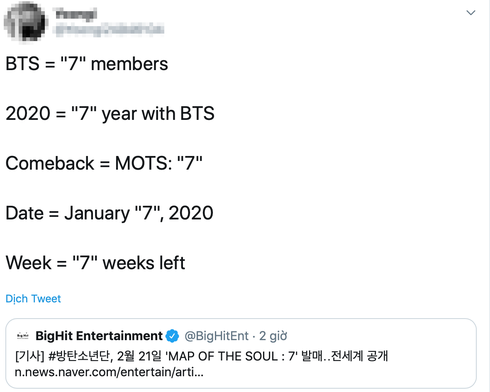Open the n.news.naver.com article link
The height and width of the screenshot is (392, 490).
pos(109,372)
